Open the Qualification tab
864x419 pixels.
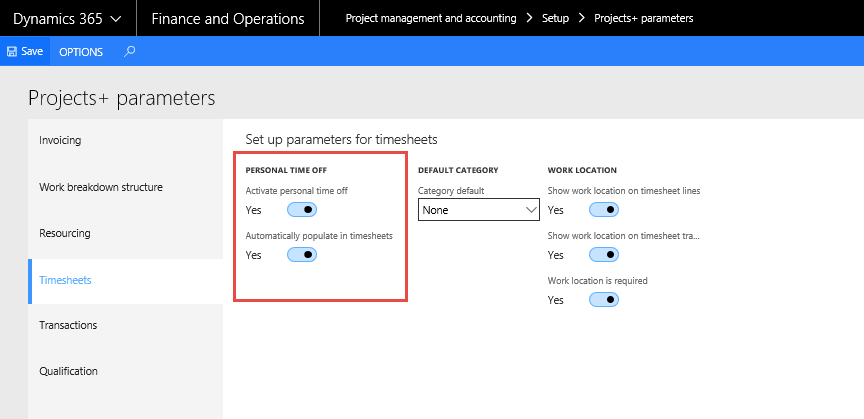tap(68, 371)
